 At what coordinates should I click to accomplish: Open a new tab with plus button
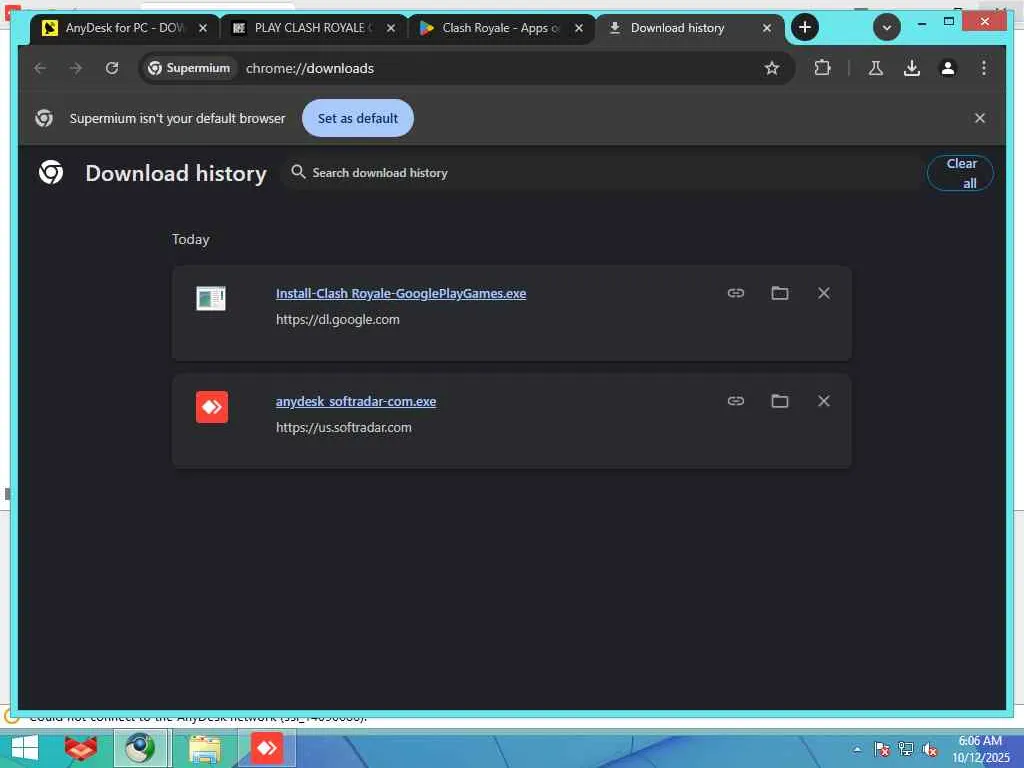pos(805,27)
